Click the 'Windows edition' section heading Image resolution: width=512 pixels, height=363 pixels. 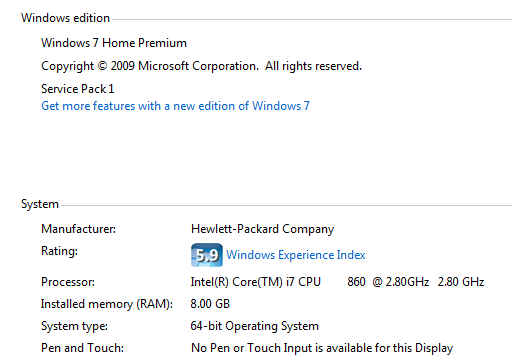[x=65, y=18]
